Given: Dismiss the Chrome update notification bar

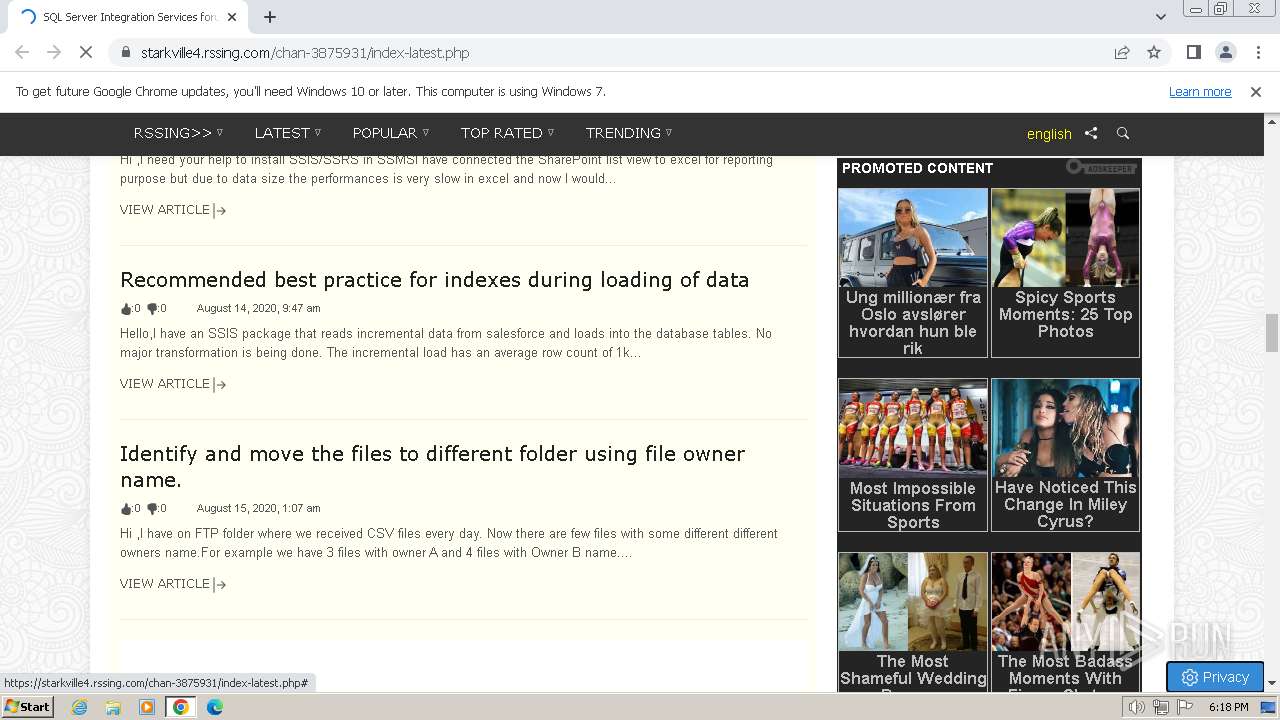Looking at the screenshot, I should pyautogui.click(x=1256, y=91).
